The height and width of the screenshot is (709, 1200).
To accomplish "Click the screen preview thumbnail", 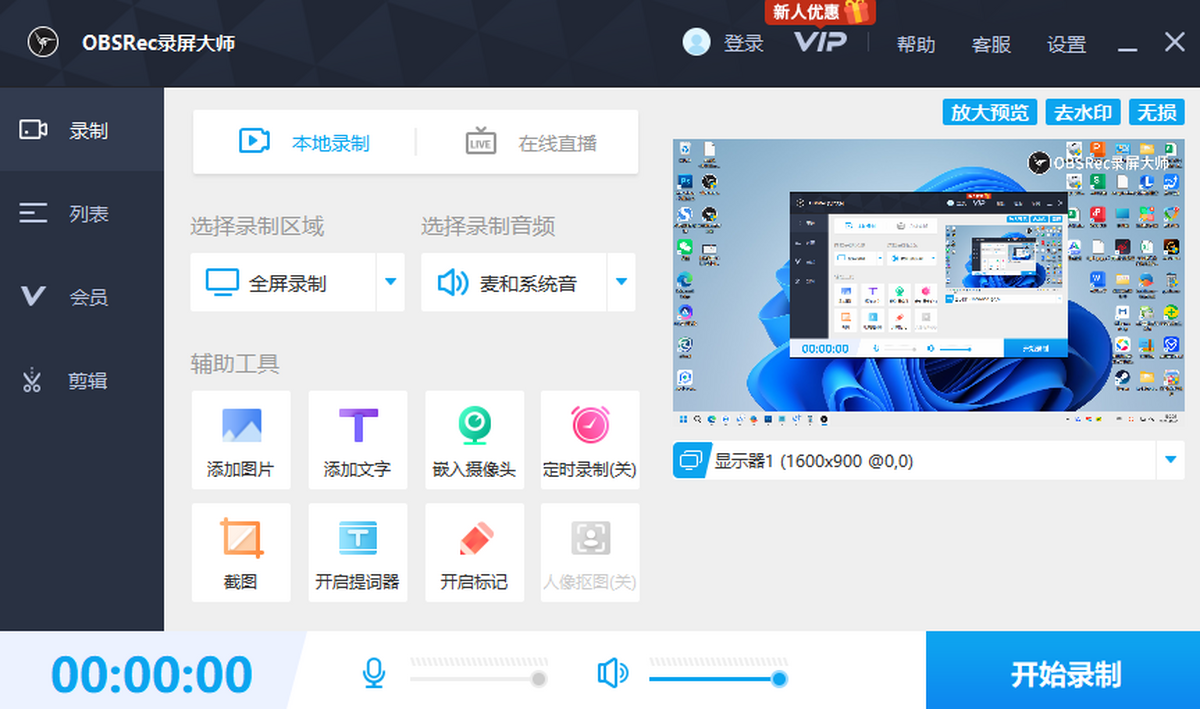I will (929, 281).
